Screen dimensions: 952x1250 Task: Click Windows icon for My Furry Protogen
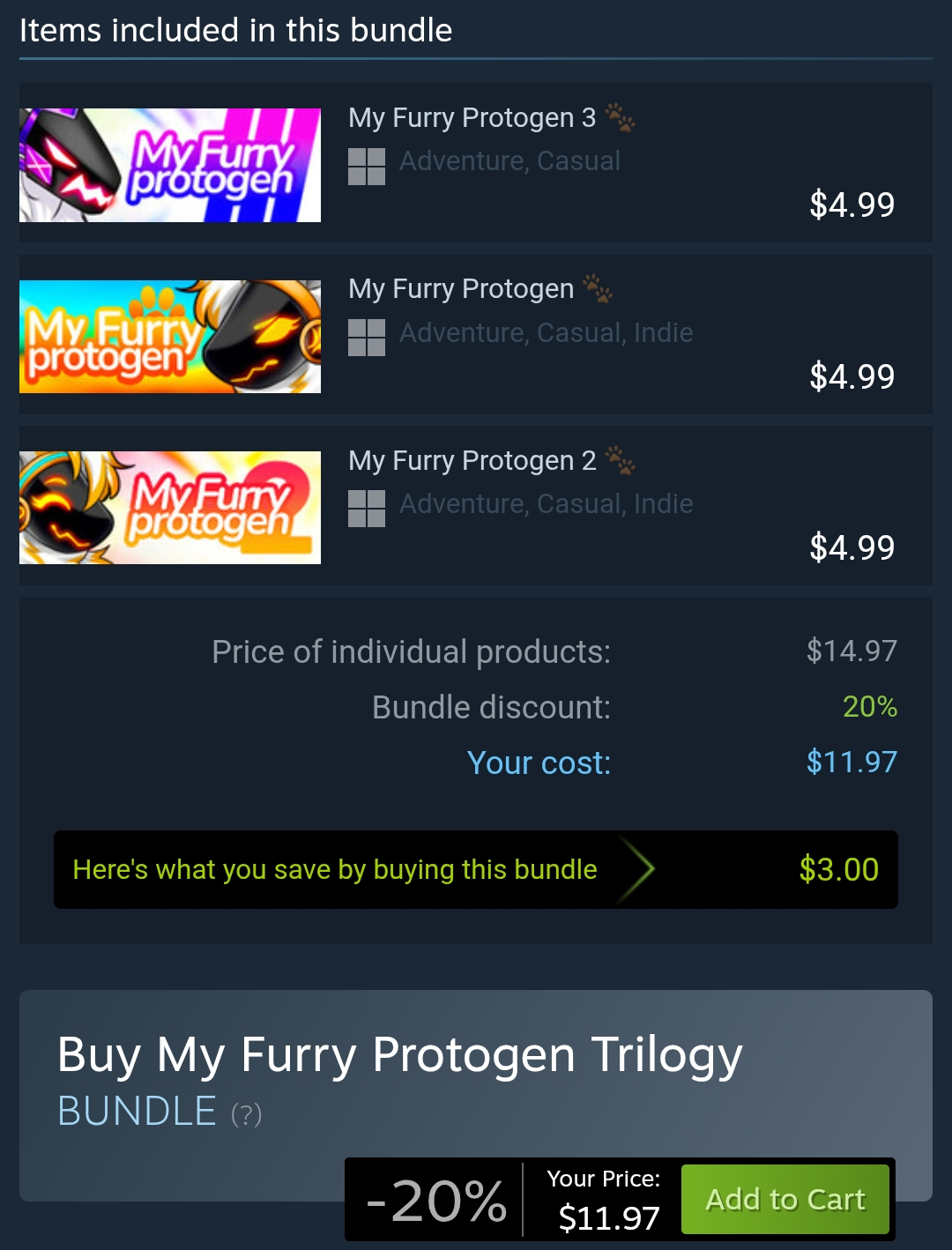[x=367, y=338]
